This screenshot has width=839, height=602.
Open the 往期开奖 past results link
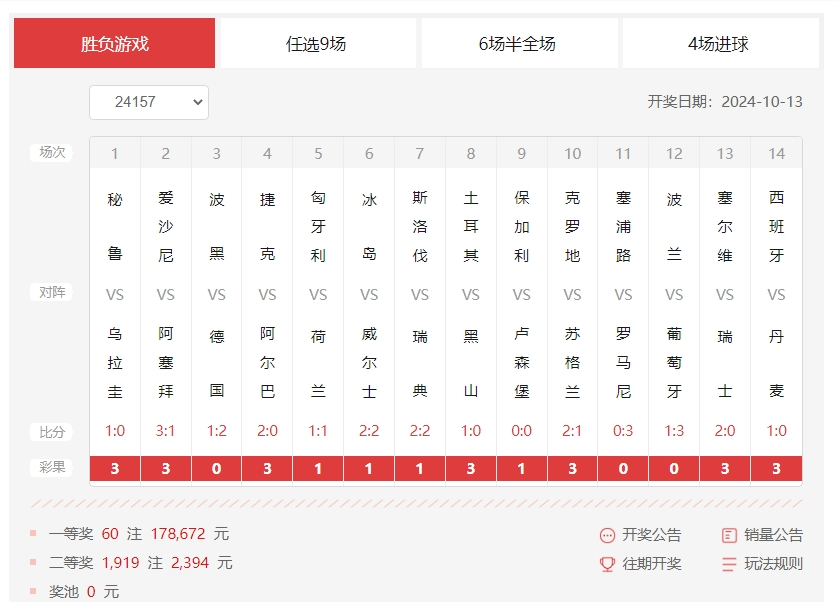(652, 564)
